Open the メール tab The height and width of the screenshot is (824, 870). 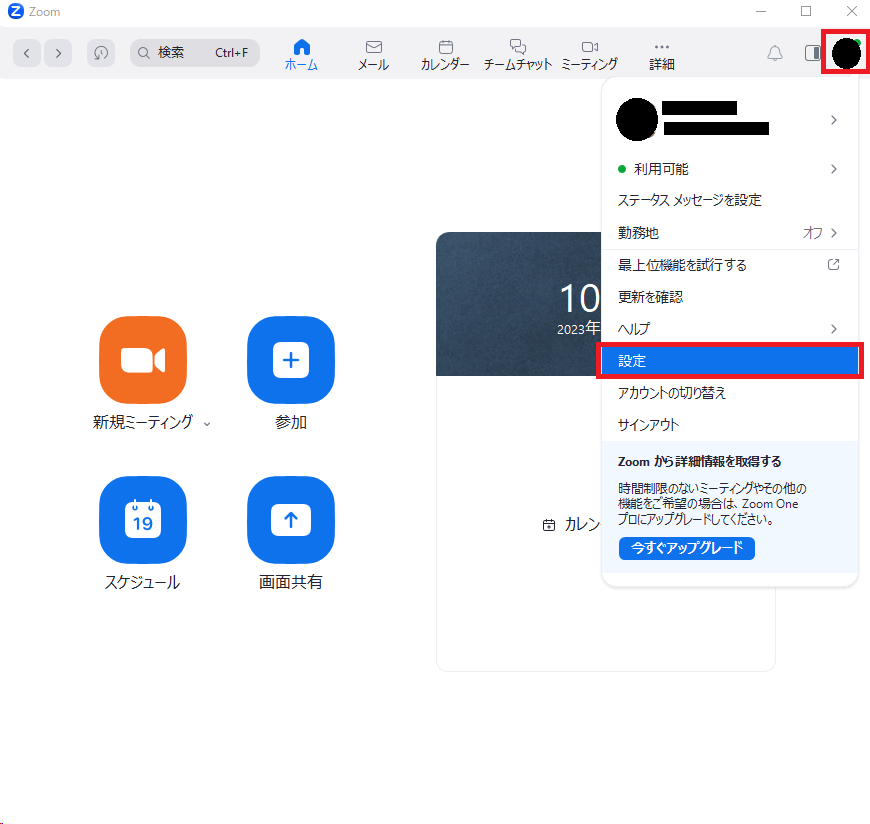point(373,54)
